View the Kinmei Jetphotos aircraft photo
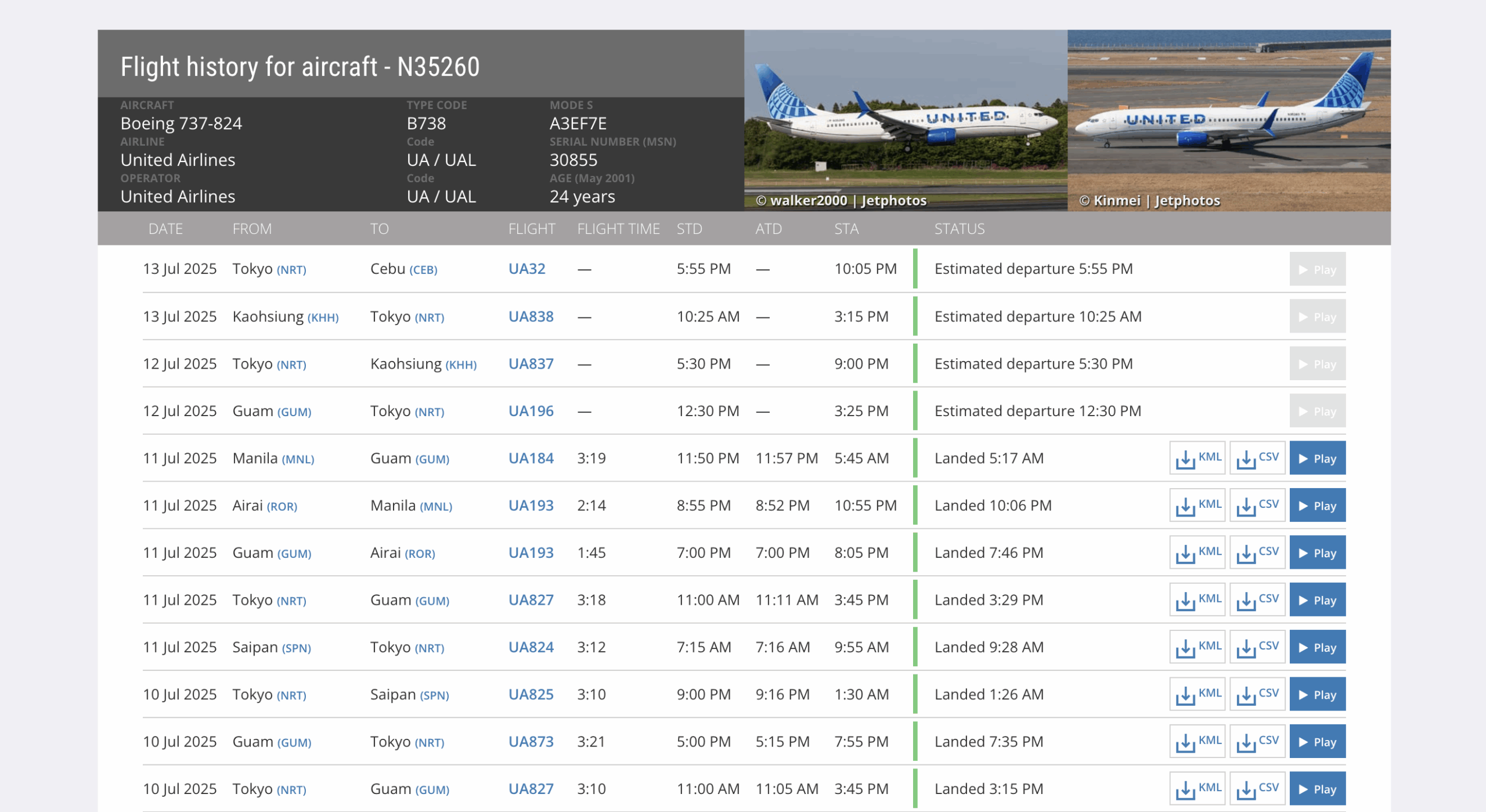 (x=1229, y=120)
